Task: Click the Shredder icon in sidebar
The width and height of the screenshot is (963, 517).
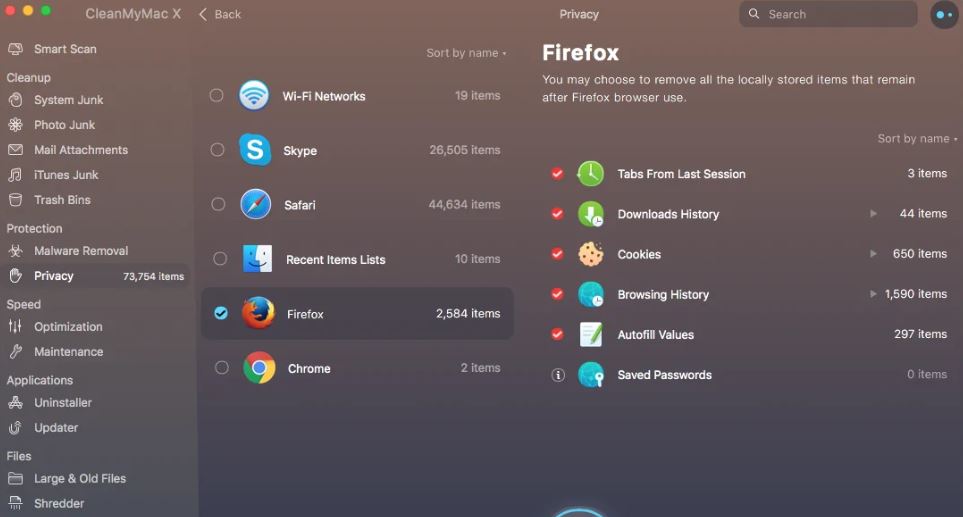Action: [x=15, y=503]
